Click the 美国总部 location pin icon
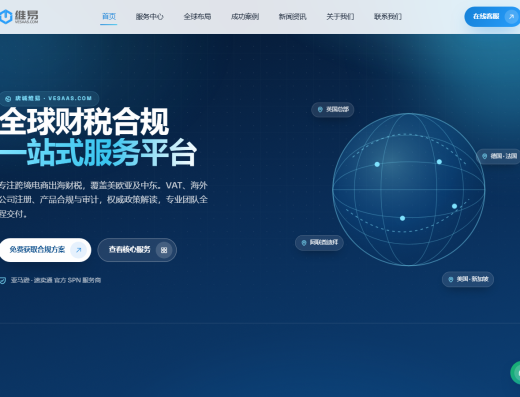 [320, 109]
